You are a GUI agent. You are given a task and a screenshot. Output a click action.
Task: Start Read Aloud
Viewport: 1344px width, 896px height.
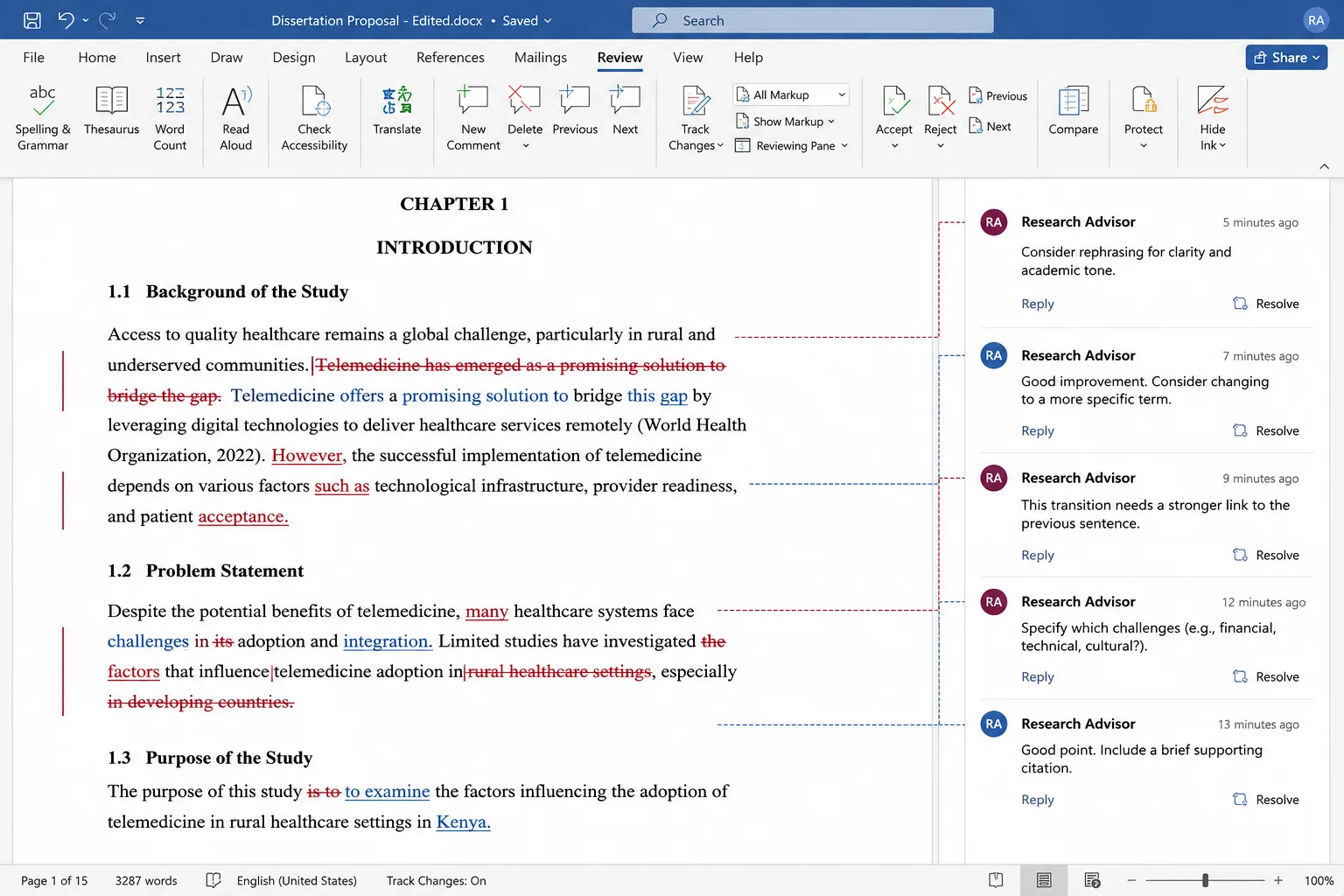coord(235,117)
